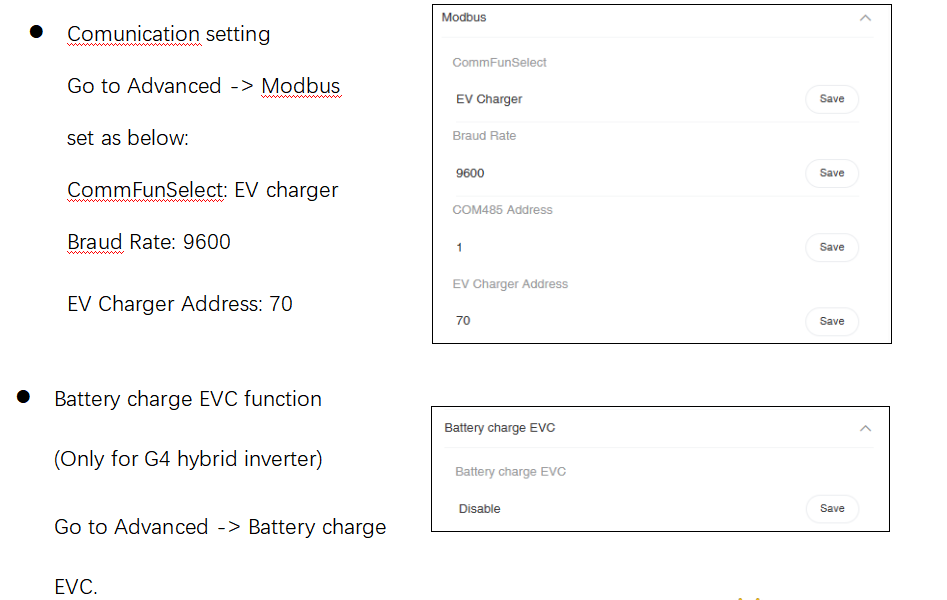Screen dimensions: 947x600
Task: Collapse the Battery charge EVC chevron
Action: tap(865, 428)
